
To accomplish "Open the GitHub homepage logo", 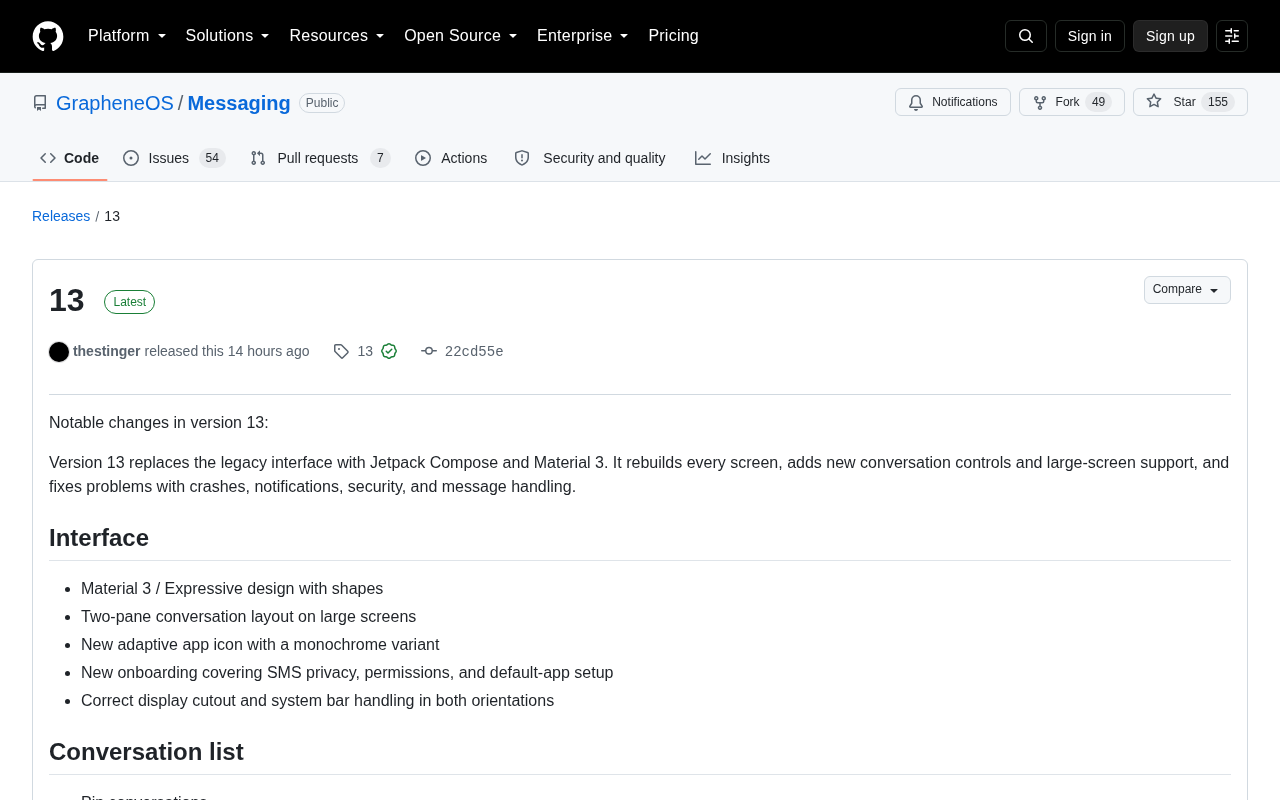I will [x=48, y=36].
